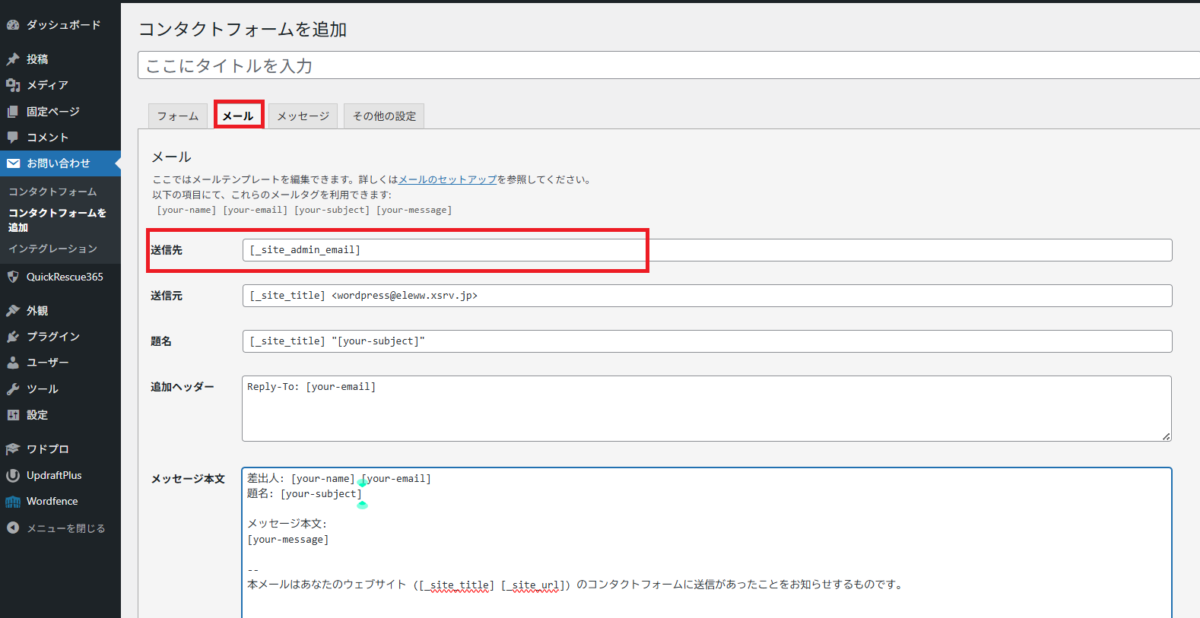Click the Comments speech bubble icon
Image resolution: width=1200 pixels, height=618 pixels.
point(13,137)
